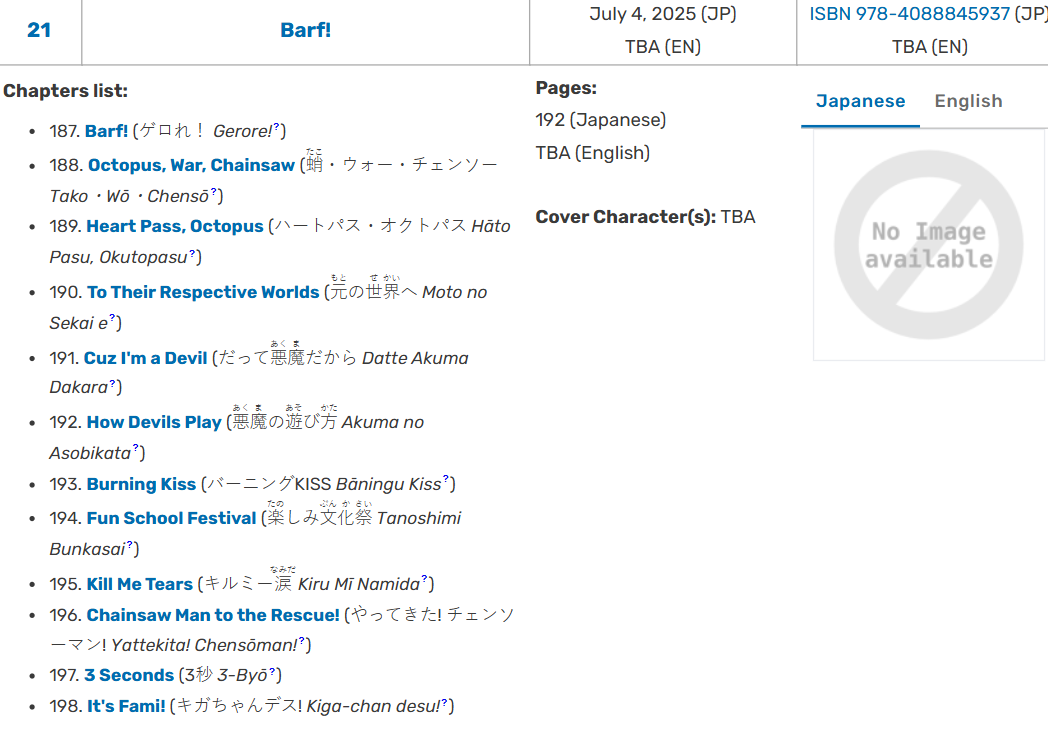The height and width of the screenshot is (739, 1048).
Task: Click the question mark after Asobikata
Action: tap(136, 448)
